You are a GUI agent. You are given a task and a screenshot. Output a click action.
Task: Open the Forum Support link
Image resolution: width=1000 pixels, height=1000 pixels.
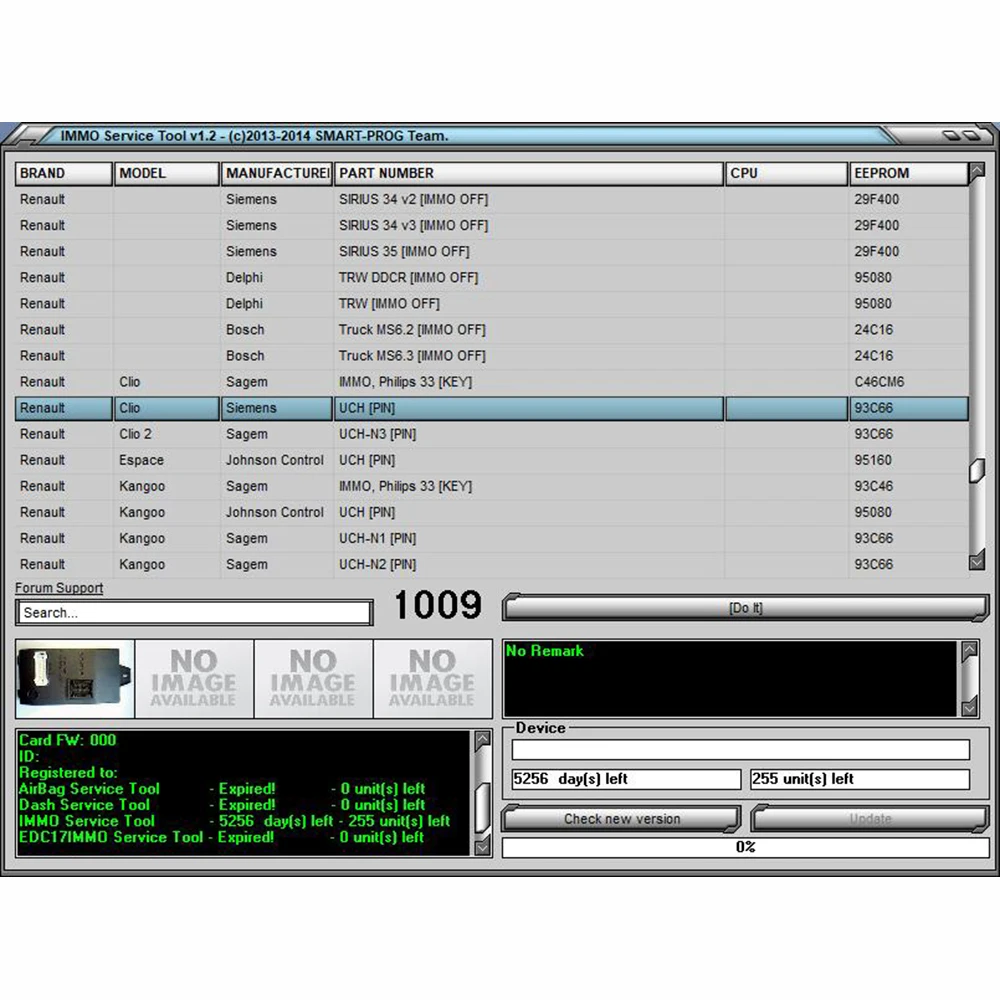point(59,588)
